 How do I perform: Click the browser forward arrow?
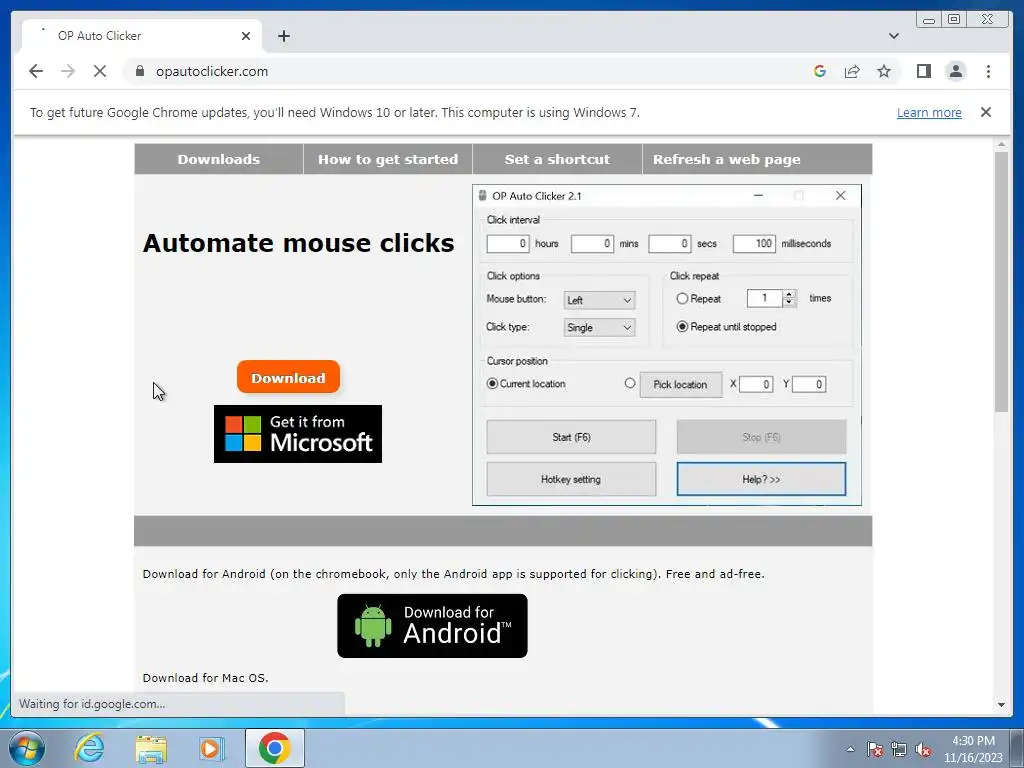(68, 71)
